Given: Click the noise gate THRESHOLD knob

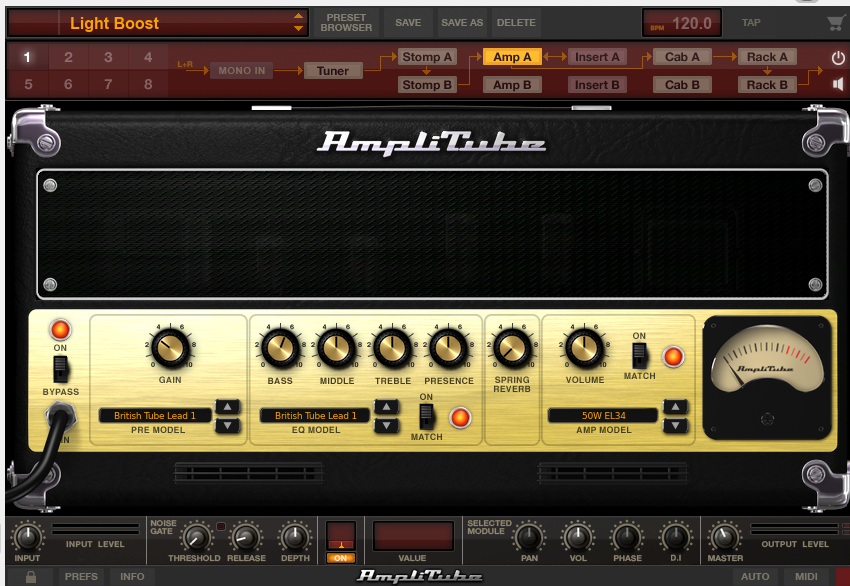Looking at the screenshot, I should (x=196, y=537).
